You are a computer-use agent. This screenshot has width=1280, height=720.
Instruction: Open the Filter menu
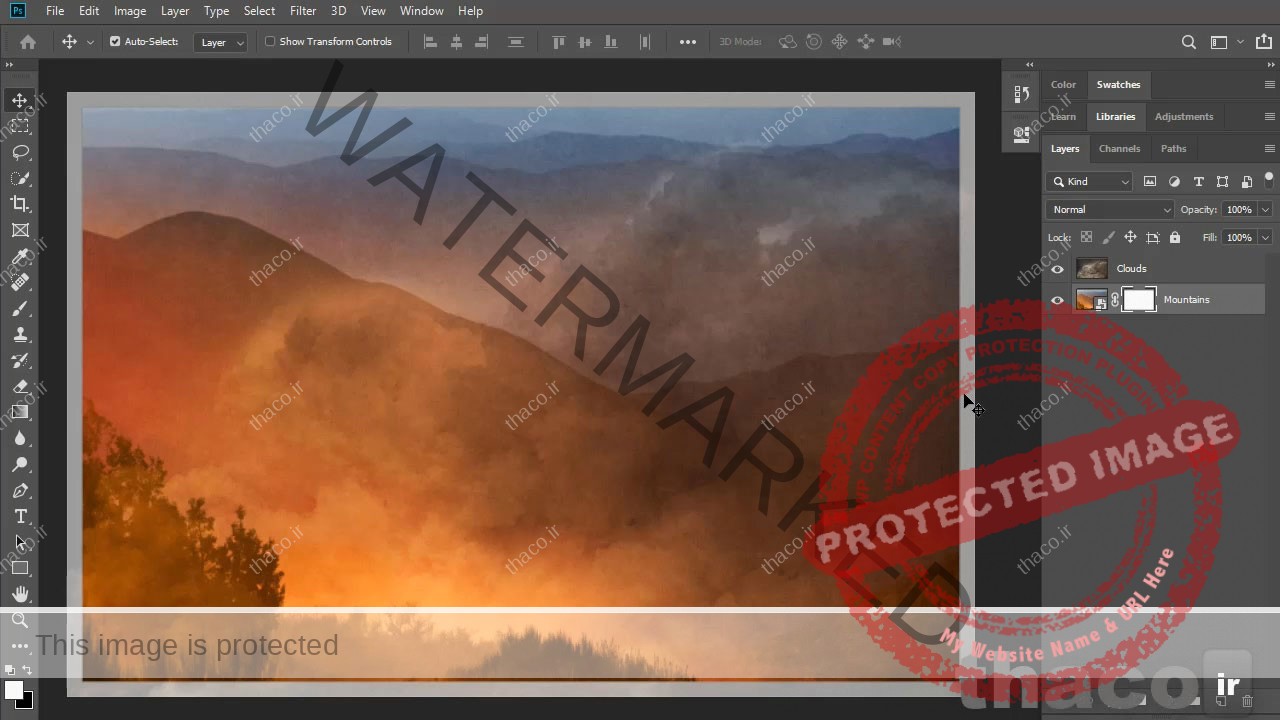(x=303, y=11)
